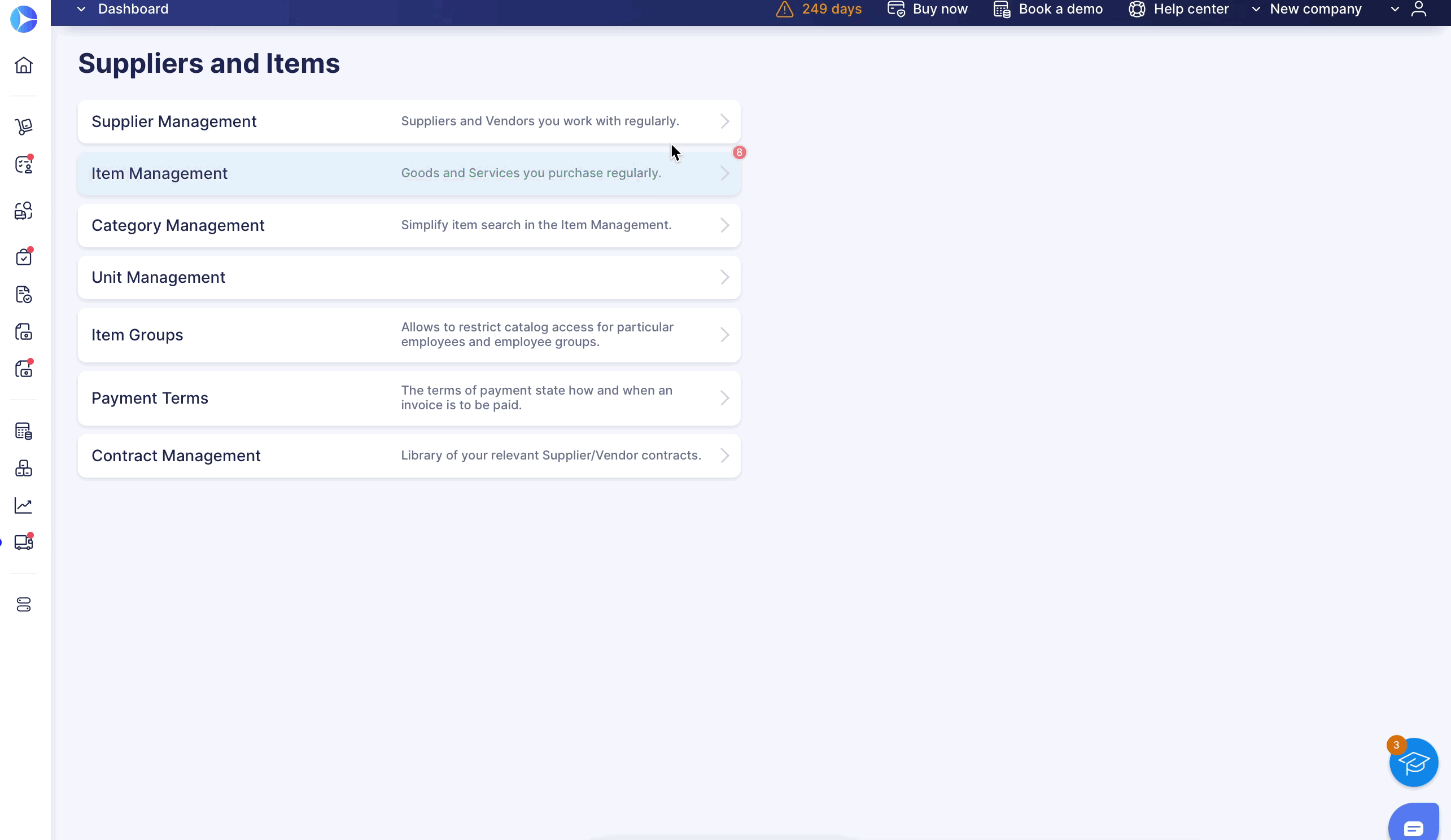
Task: Click the life-ring icon by Help center
Action: click(x=1137, y=9)
